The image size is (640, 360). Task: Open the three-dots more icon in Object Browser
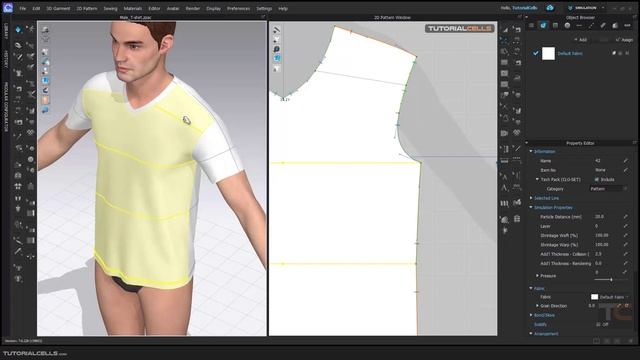(627, 25)
